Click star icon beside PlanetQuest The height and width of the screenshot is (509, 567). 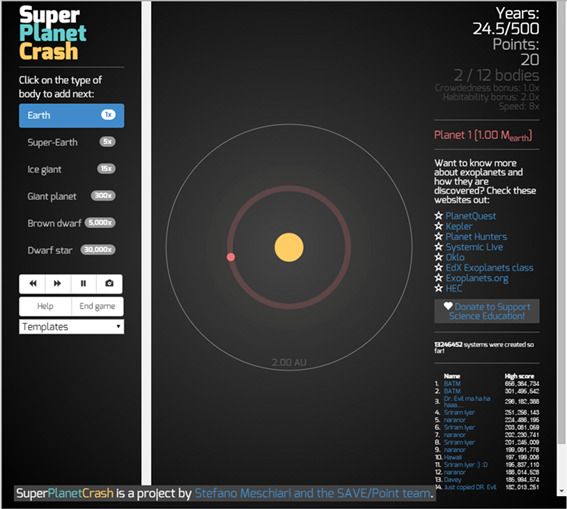439,216
